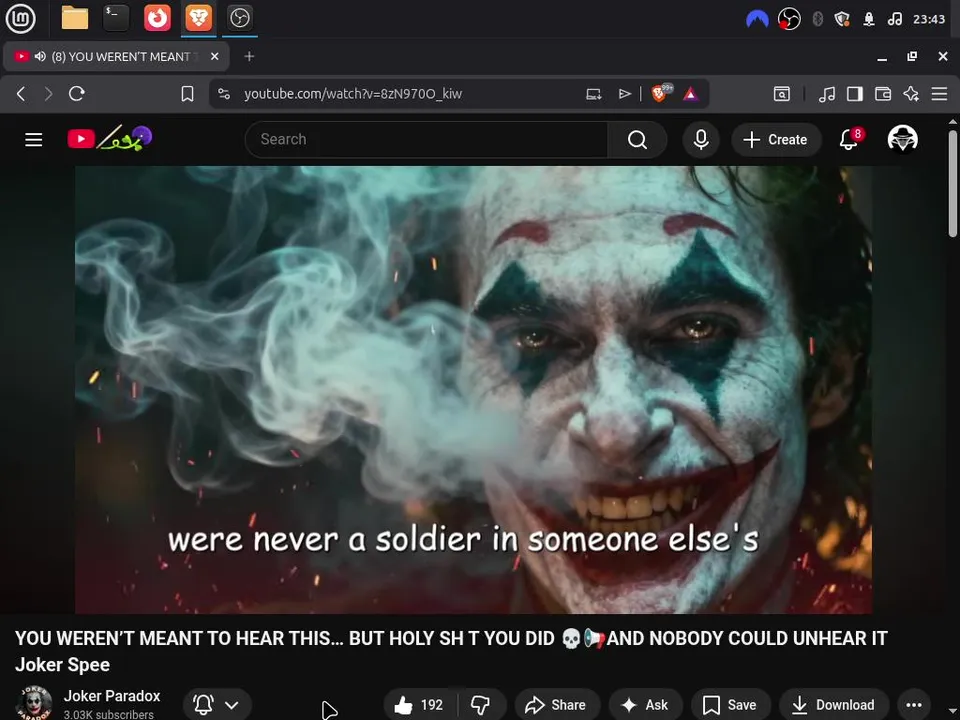The image size is (960, 720).
Task: Click the video title text
Action: [451, 651]
